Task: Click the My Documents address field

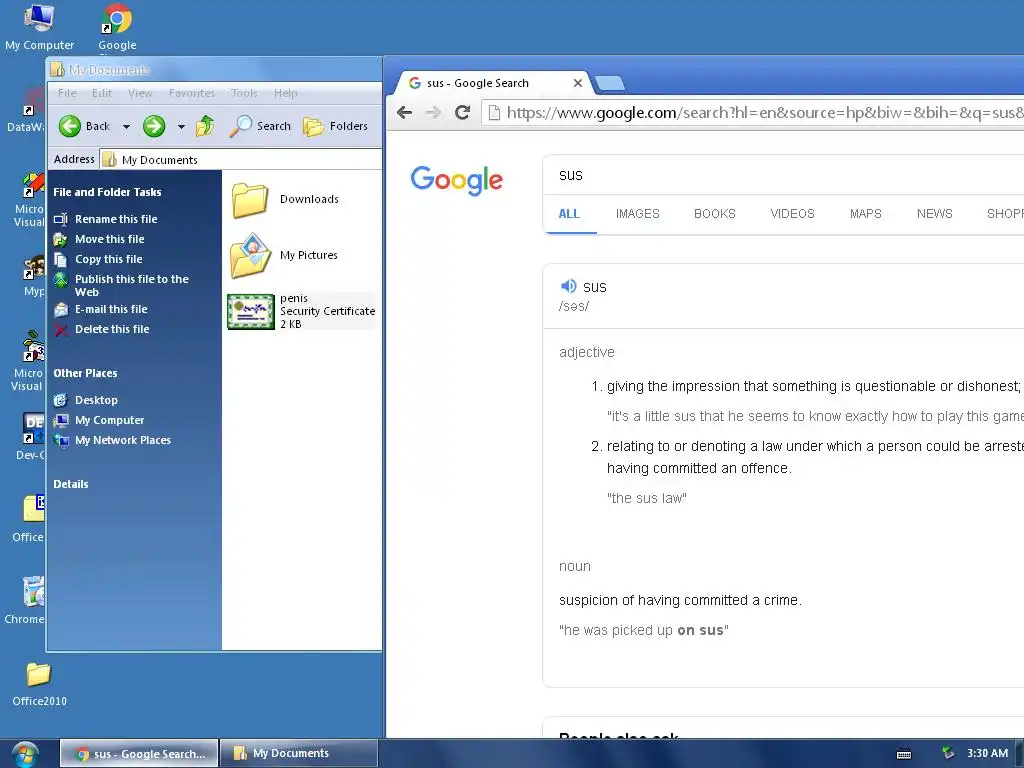Action: pyautogui.click(x=240, y=160)
